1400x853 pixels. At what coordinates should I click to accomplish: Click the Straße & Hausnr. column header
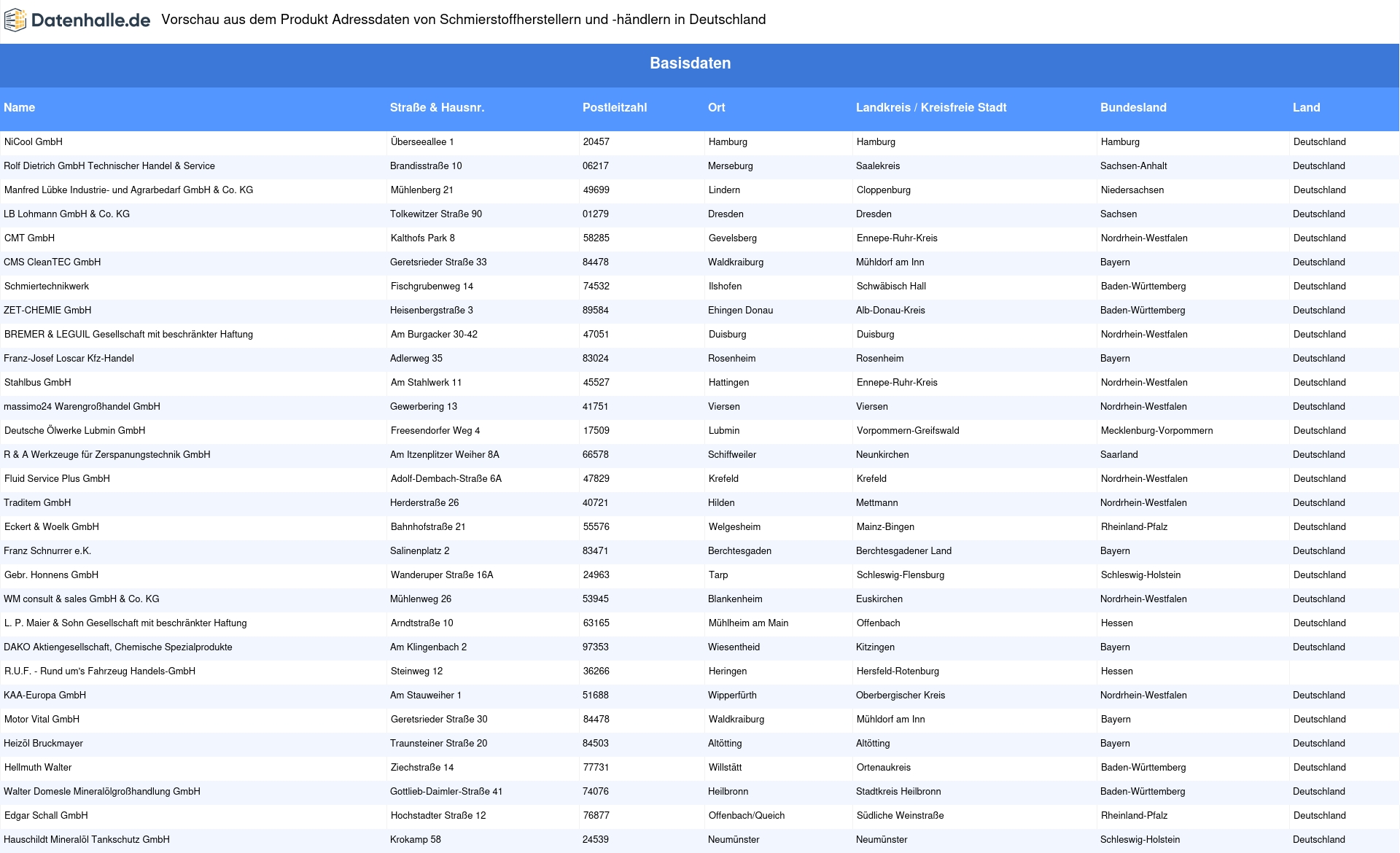coord(437,108)
